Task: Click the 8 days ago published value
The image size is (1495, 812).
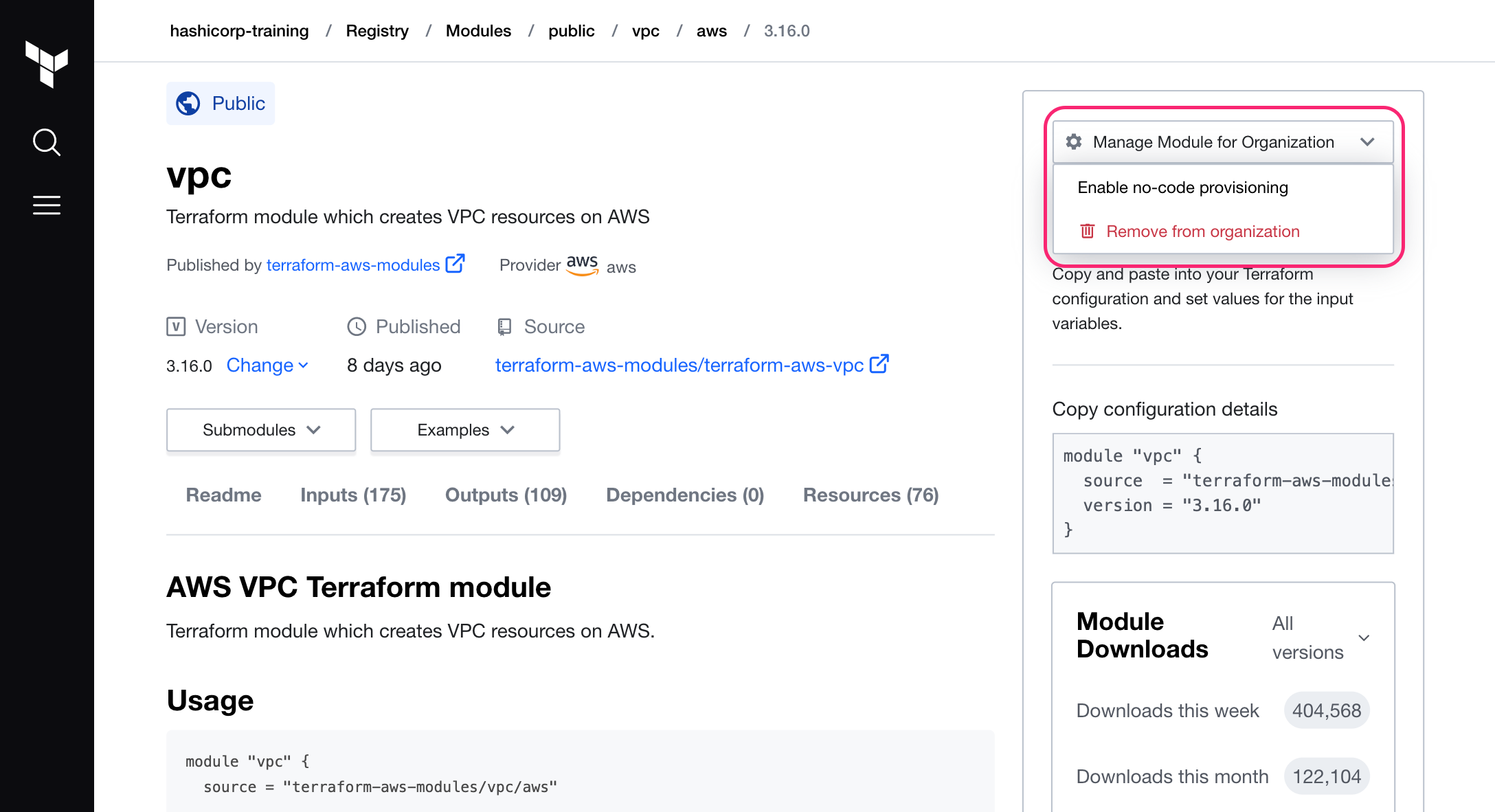Action: [394, 365]
